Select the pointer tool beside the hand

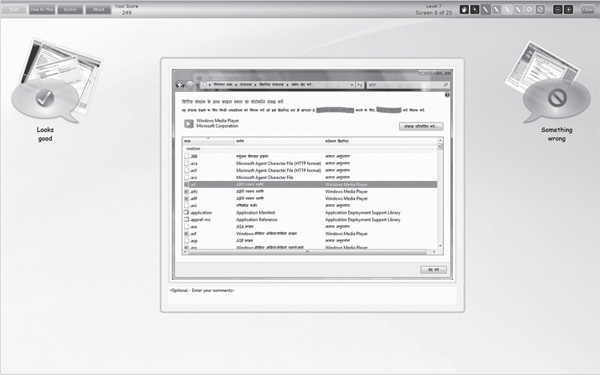[x=474, y=10]
